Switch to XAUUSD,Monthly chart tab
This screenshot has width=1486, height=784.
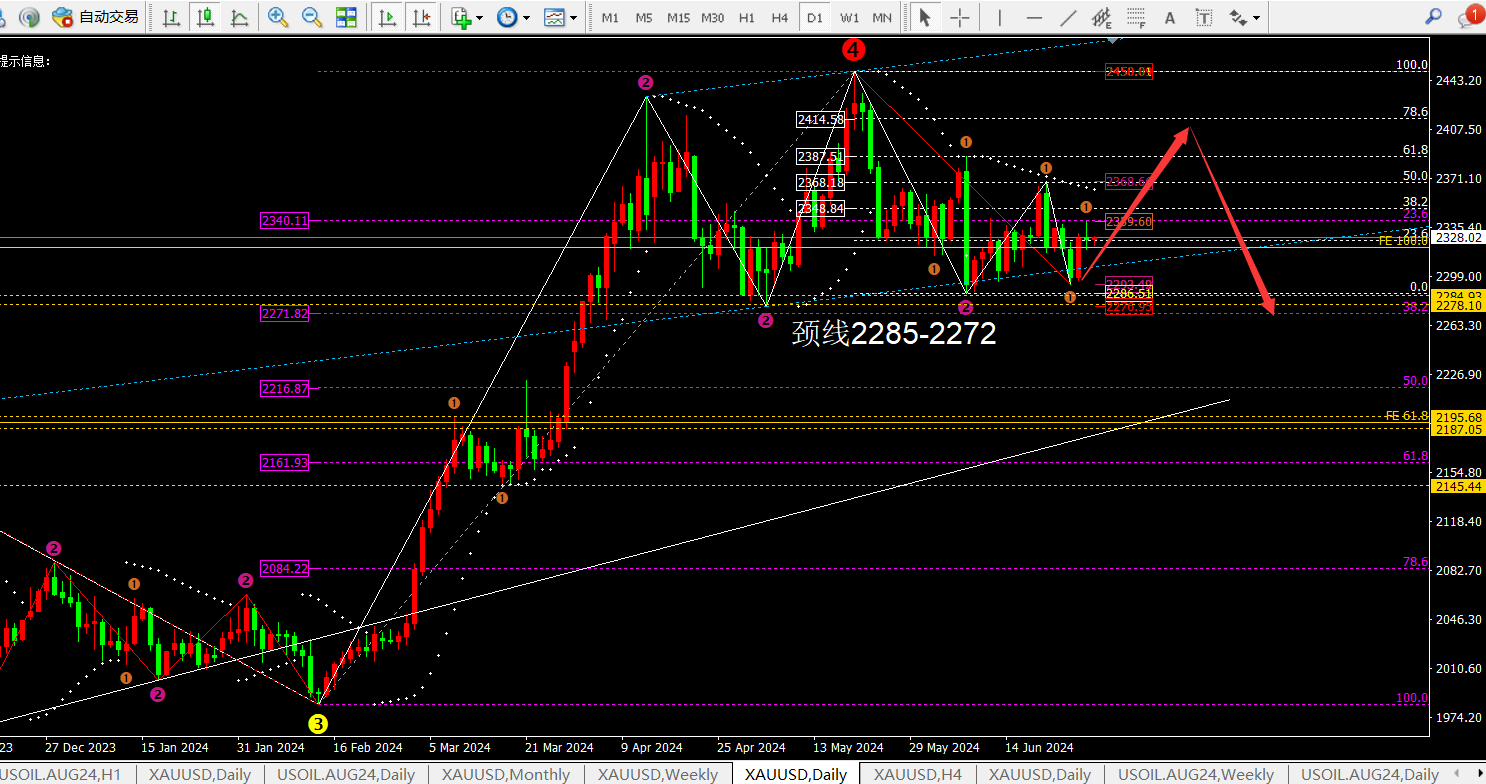coord(507,774)
